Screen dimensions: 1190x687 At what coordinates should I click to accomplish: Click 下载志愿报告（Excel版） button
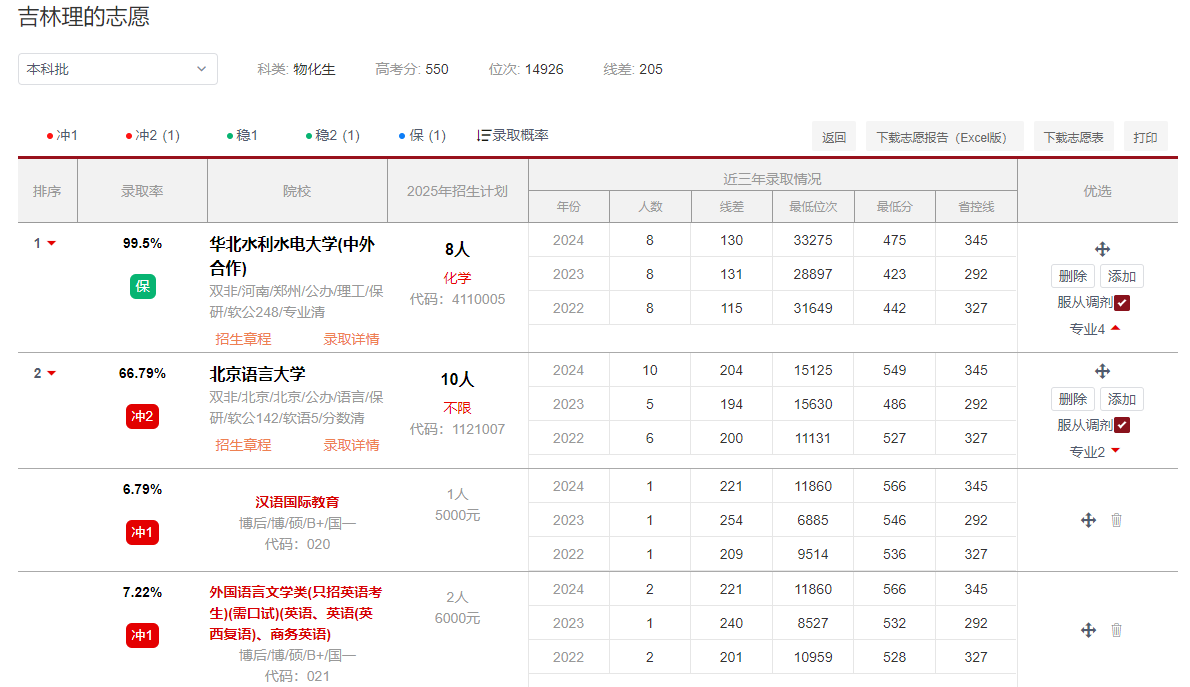click(x=945, y=138)
